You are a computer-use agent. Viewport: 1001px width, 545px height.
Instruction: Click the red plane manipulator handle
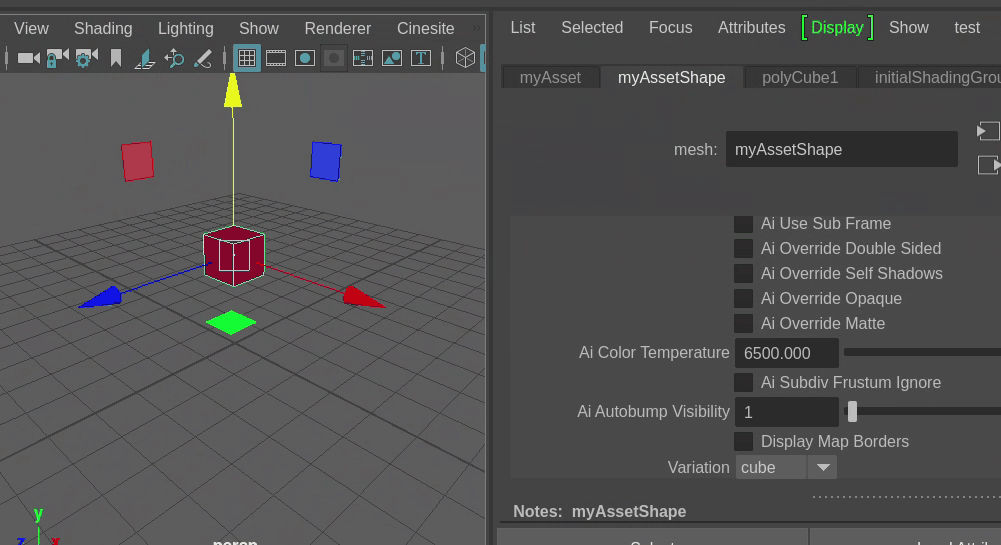coord(137,161)
